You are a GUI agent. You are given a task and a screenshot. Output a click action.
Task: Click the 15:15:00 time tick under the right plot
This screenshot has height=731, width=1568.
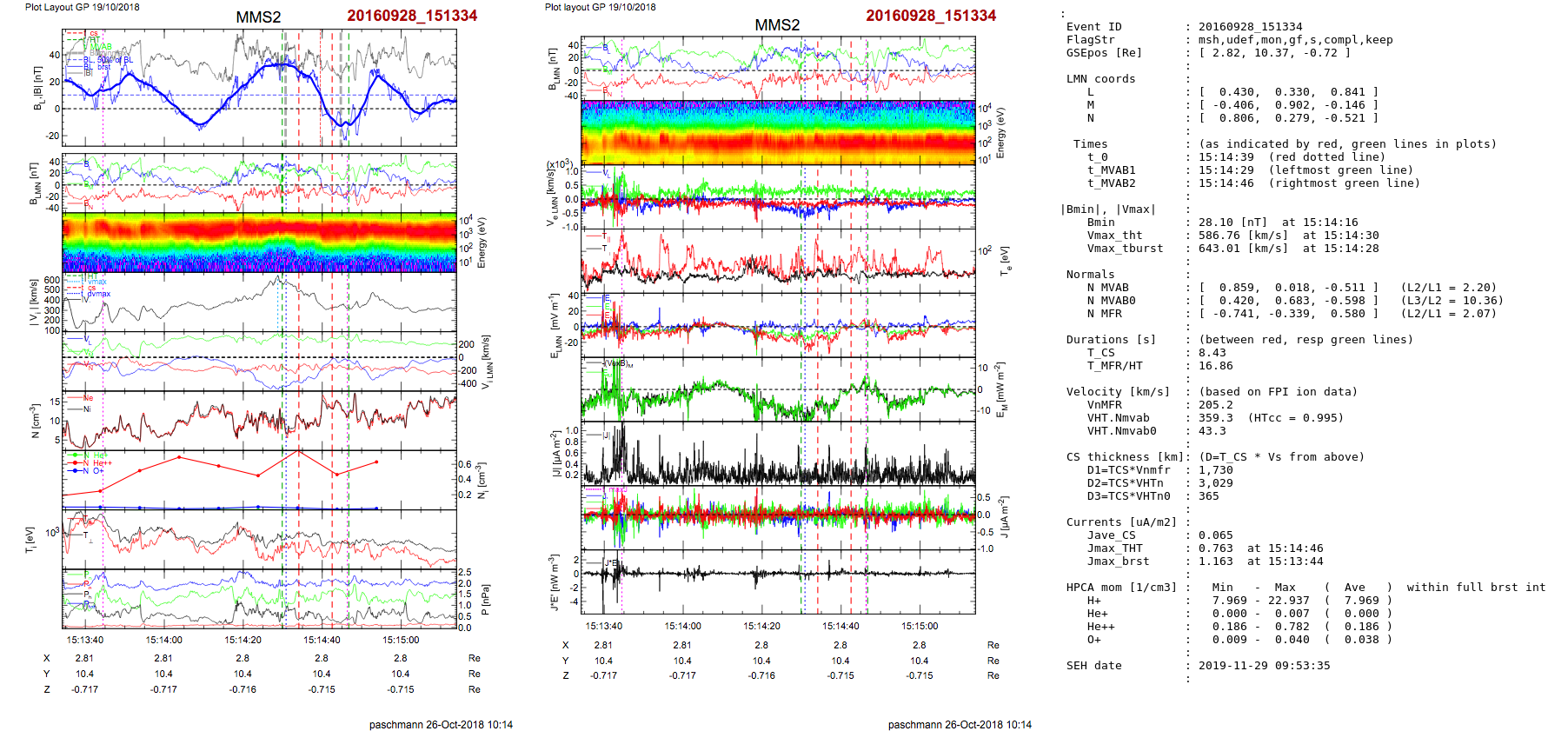click(x=920, y=626)
